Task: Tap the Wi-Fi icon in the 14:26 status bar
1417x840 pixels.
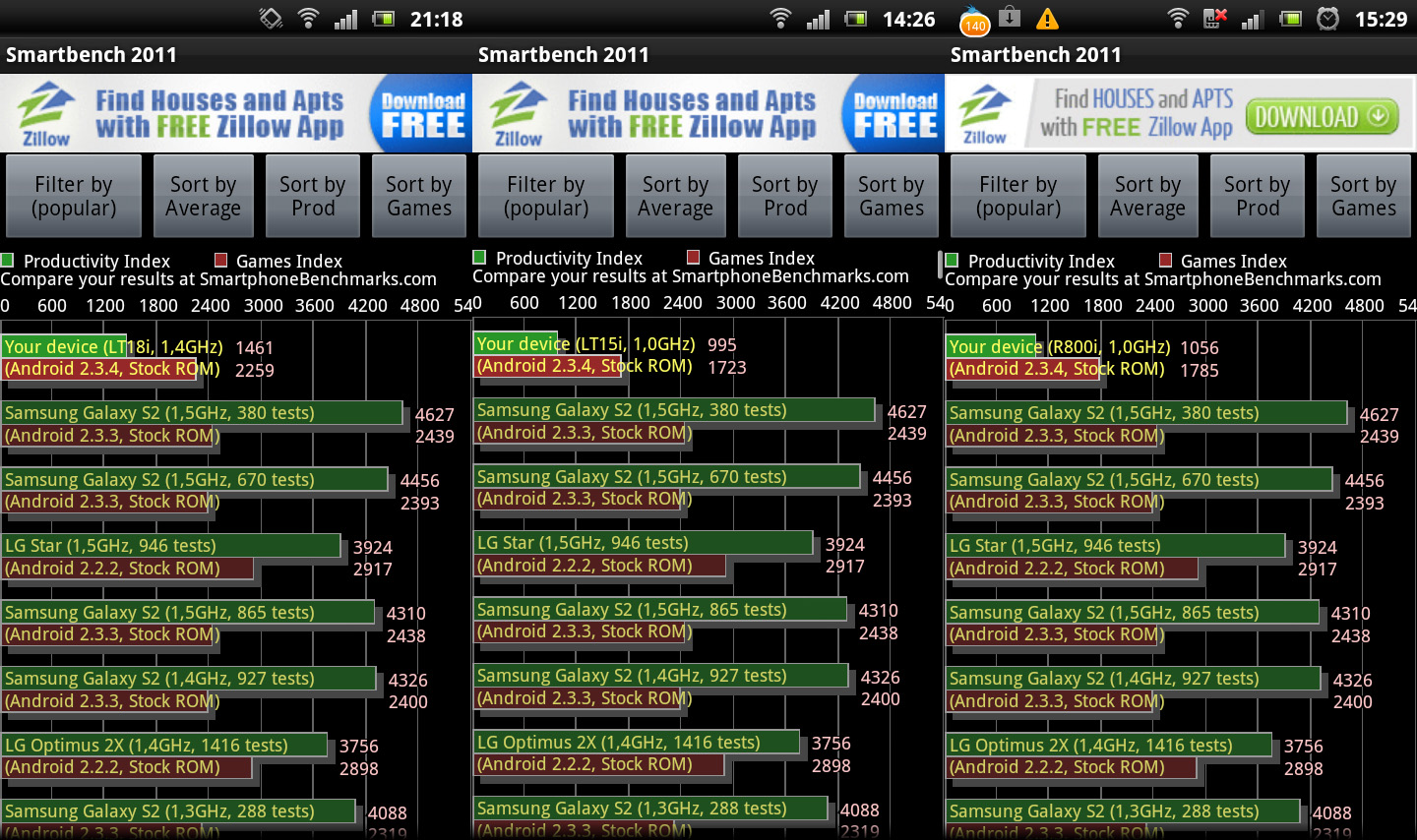Action: pyautogui.click(x=781, y=18)
